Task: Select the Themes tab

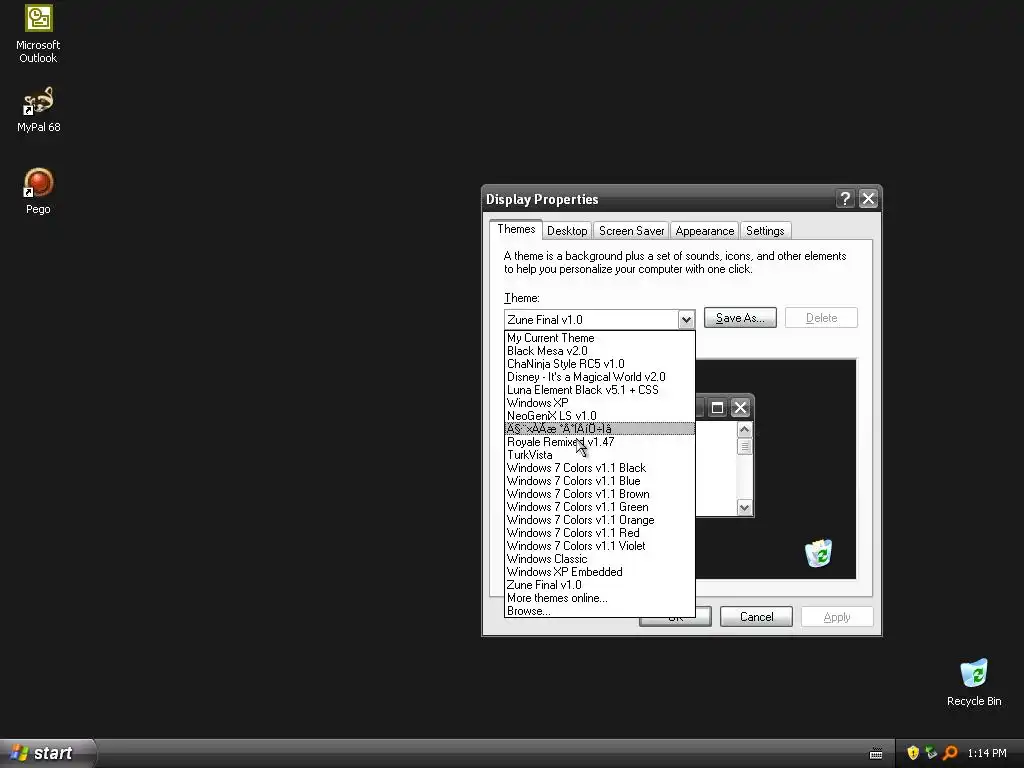Action: [x=516, y=229]
